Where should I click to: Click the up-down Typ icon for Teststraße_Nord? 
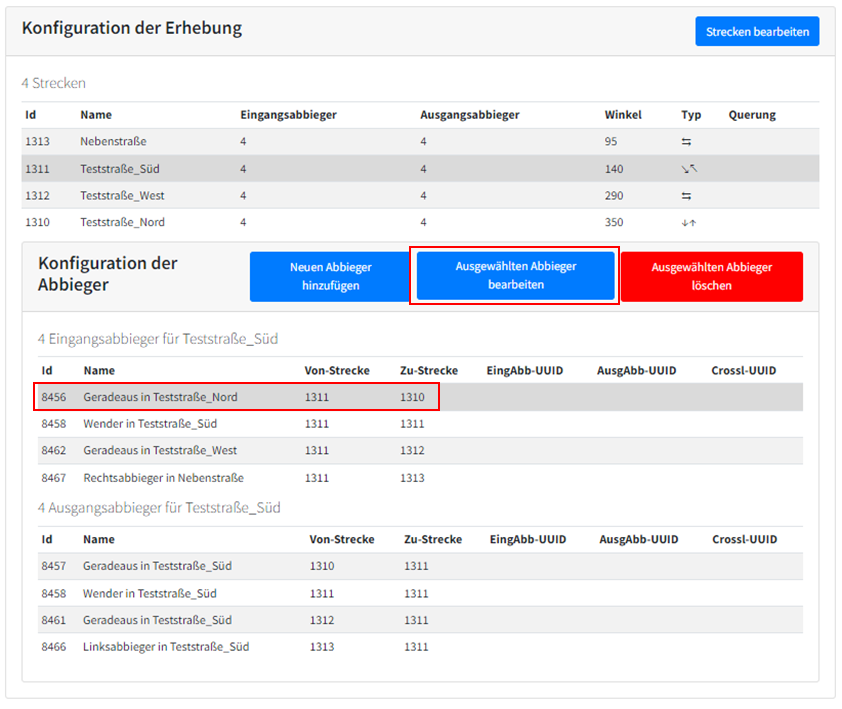pos(688,222)
